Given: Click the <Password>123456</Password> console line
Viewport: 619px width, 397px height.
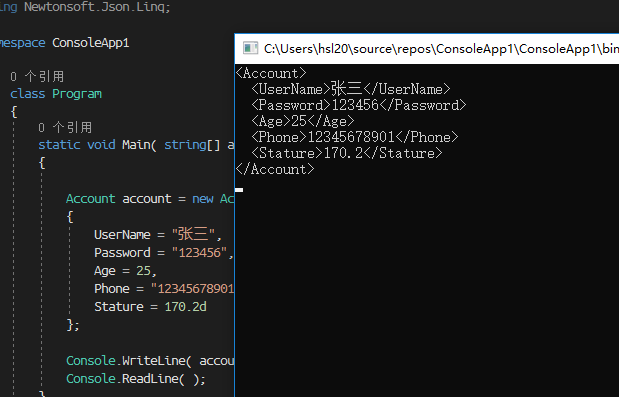Looking at the screenshot, I should pos(359,105).
